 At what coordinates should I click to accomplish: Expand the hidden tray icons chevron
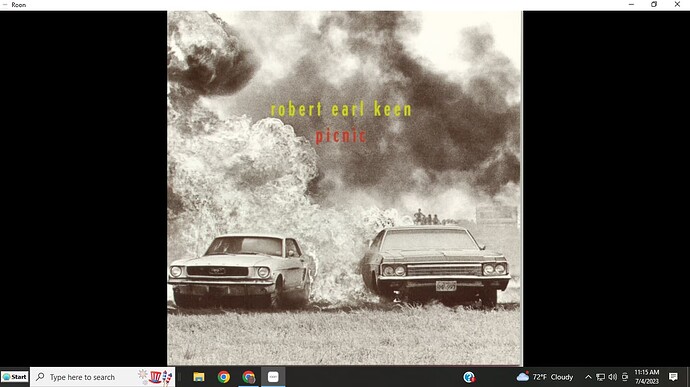(x=588, y=377)
